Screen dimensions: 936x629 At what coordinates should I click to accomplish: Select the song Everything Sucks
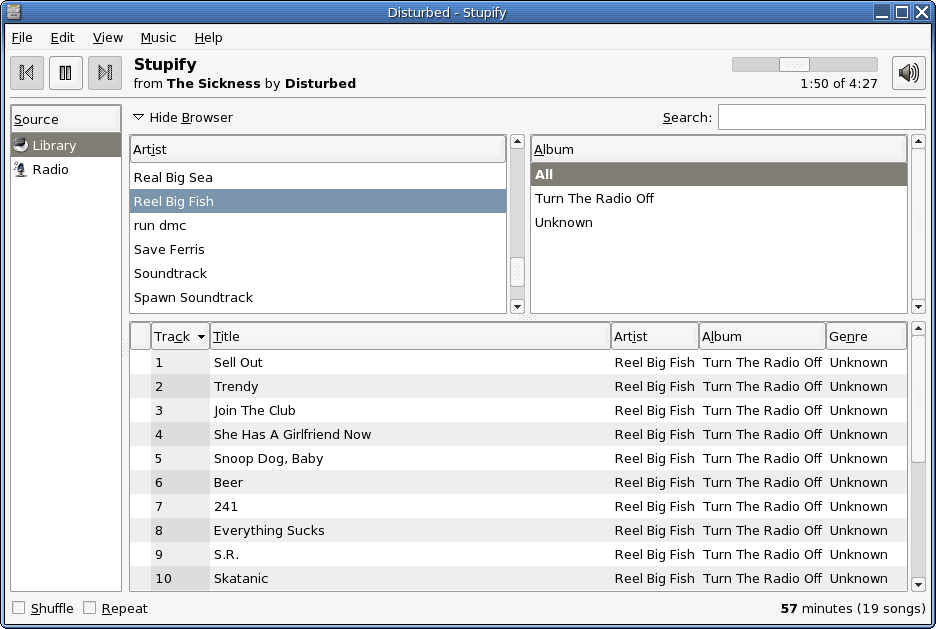point(518,531)
